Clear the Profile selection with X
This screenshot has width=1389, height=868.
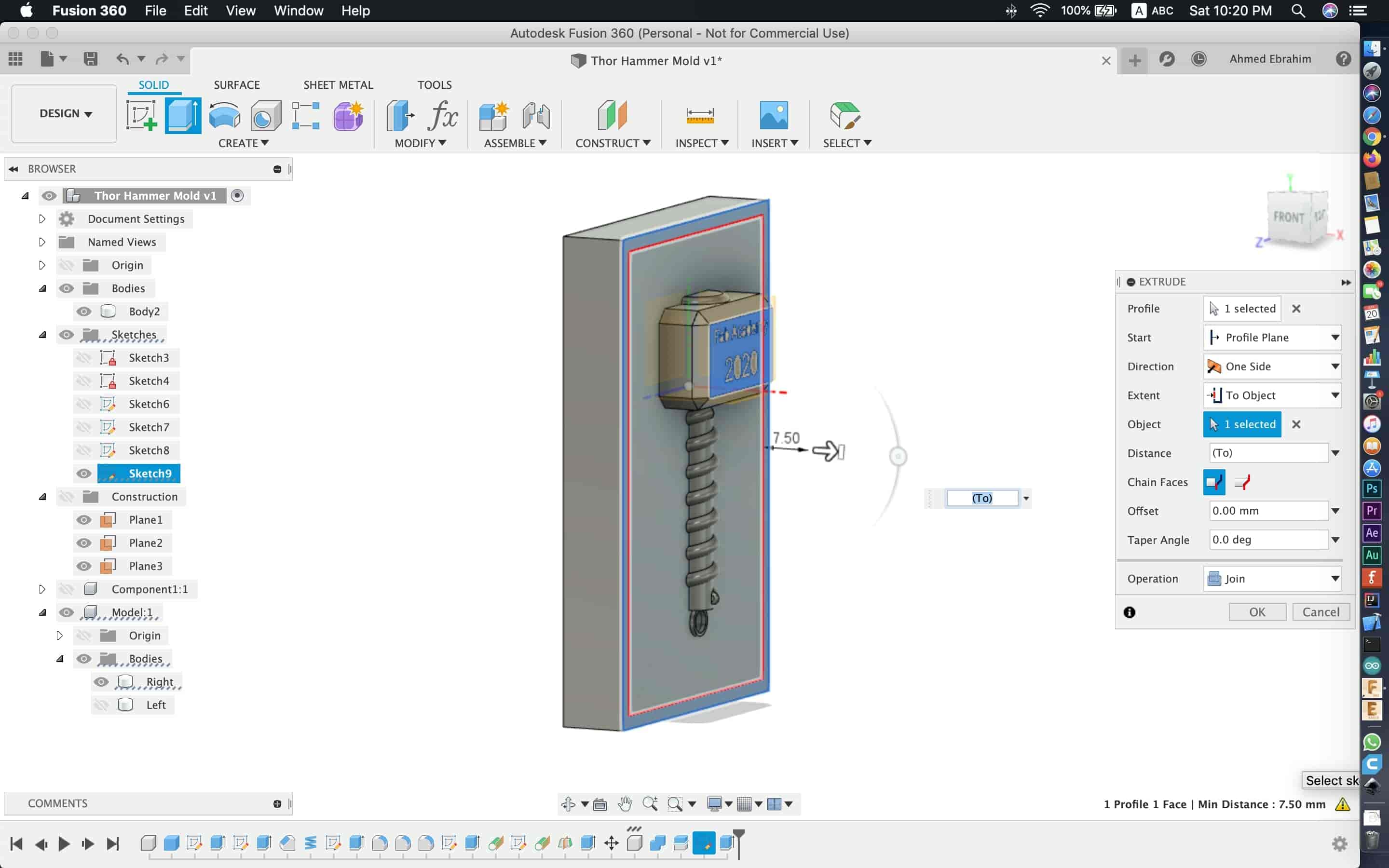coord(1296,309)
